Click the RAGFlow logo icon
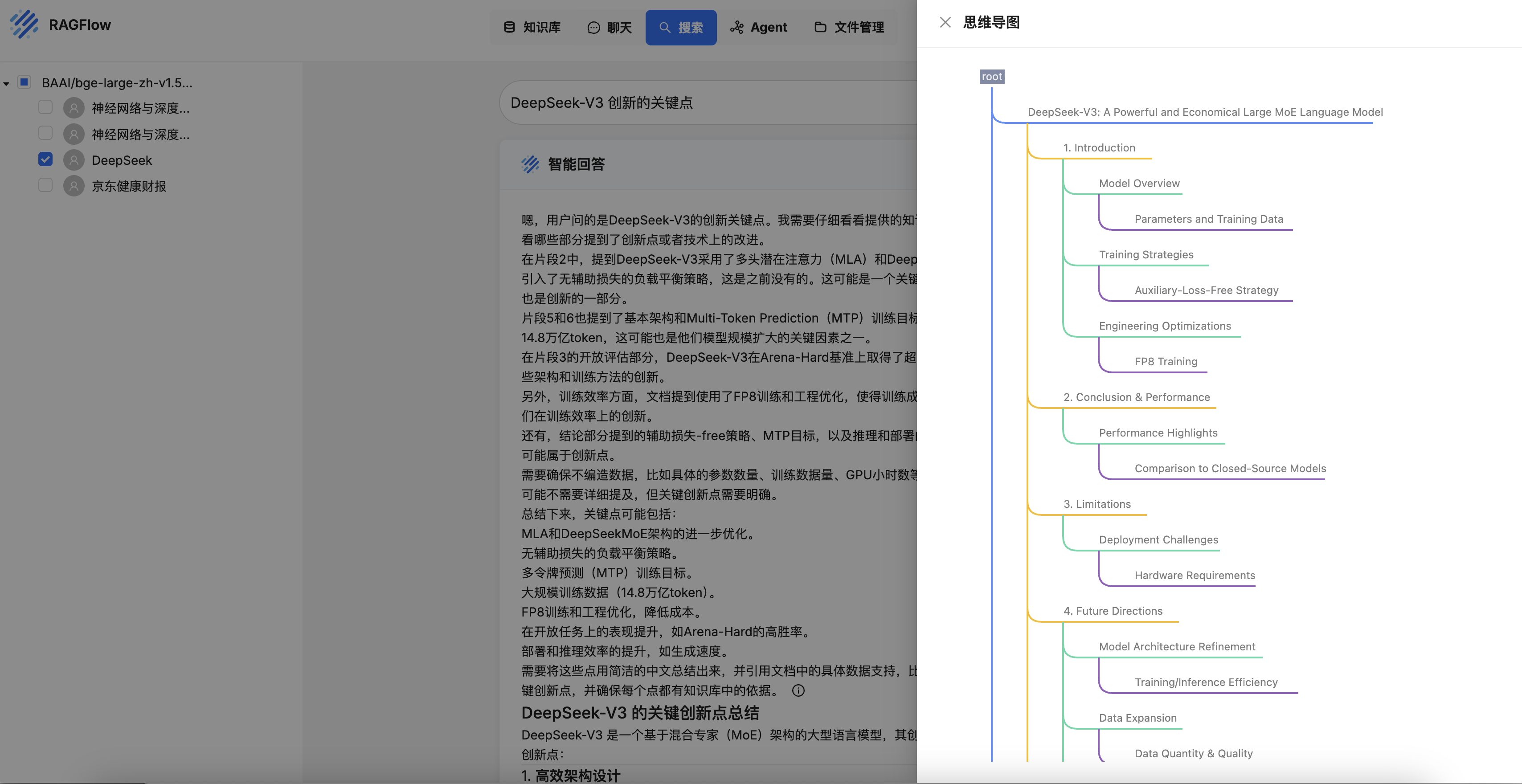Viewport: 1522px width, 784px height. click(x=24, y=24)
